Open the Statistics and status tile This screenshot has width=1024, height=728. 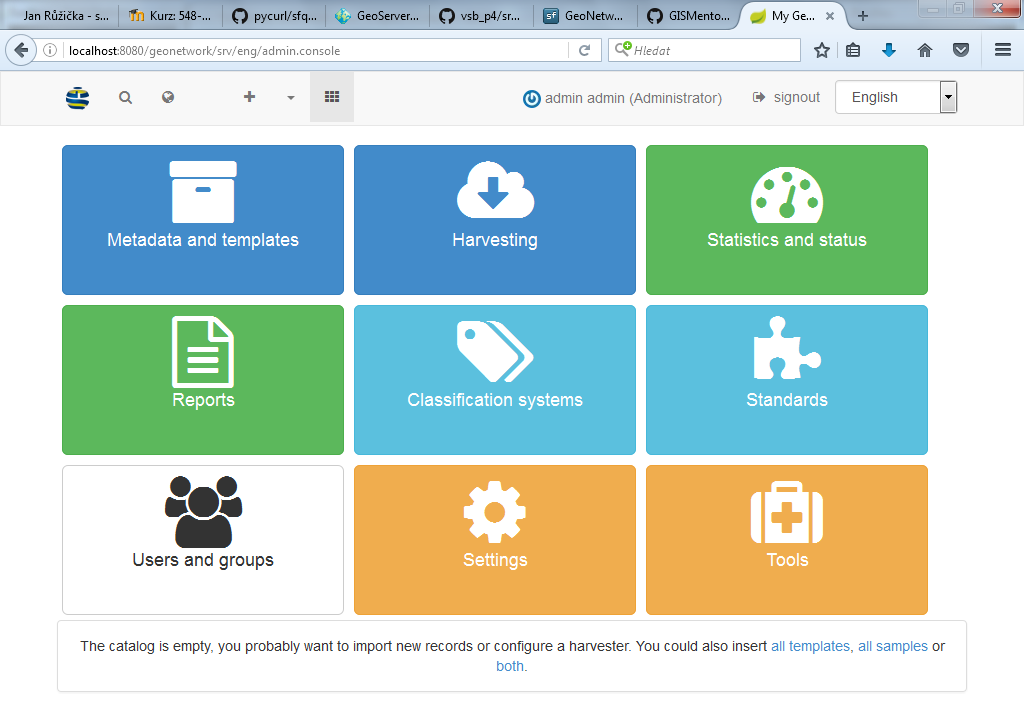(x=786, y=219)
